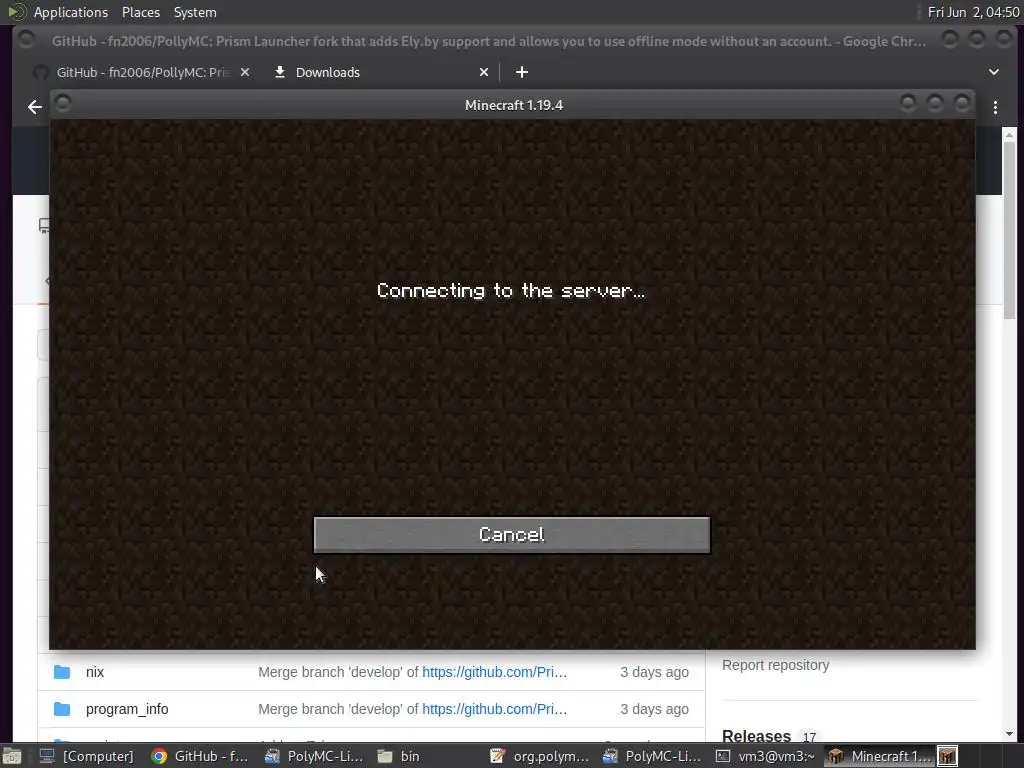The height and width of the screenshot is (768, 1024).
Task: Click the Minecraft 1.19.4 title bar
Action: 513,105
